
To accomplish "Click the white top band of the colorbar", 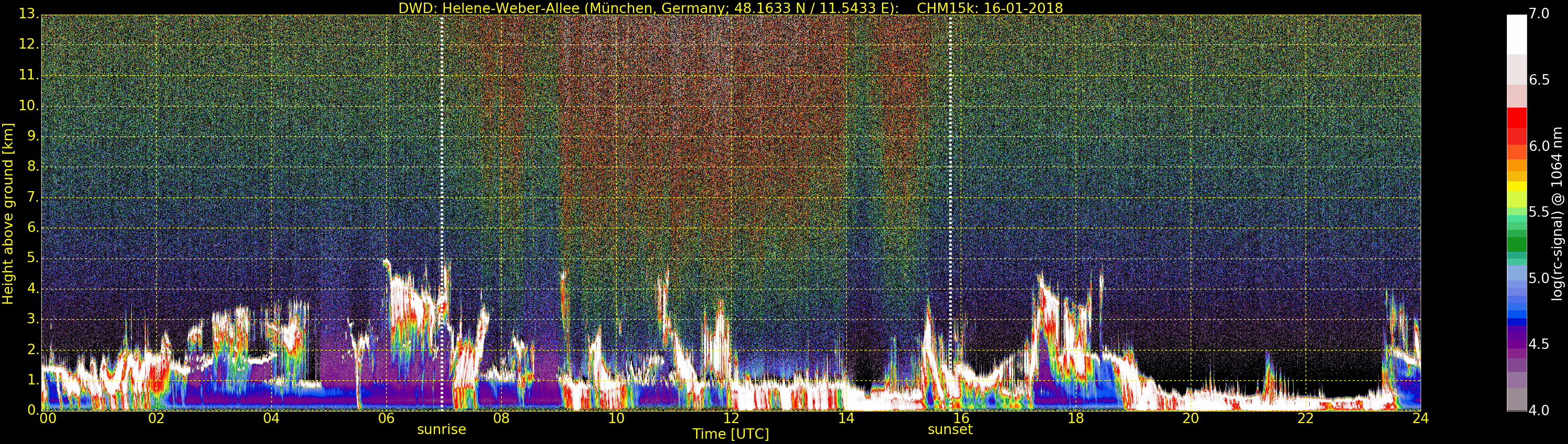I will (x=1516, y=34).
